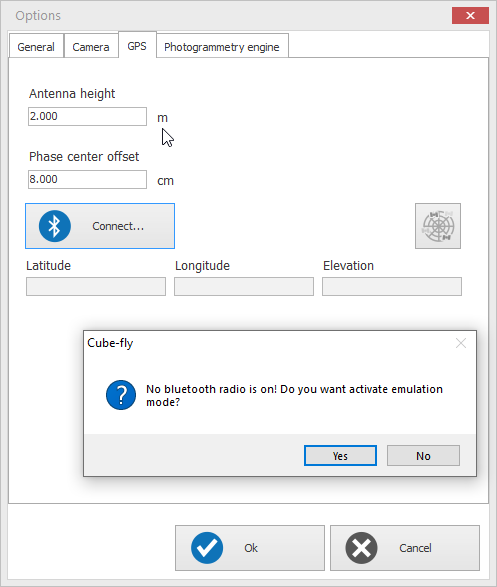Viewport: 497px width, 587px height.
Task: Focus the Phase center offset field
Action: [87, 179]
